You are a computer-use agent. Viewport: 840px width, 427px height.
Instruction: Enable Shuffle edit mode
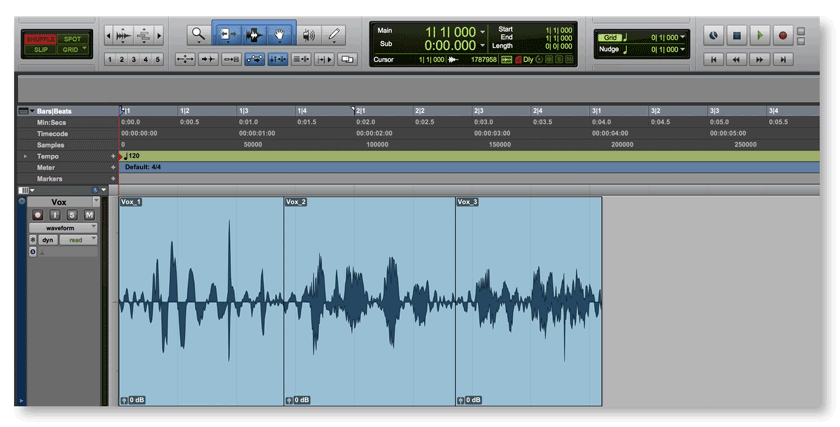pyautogui.click(x=40, y=39)
